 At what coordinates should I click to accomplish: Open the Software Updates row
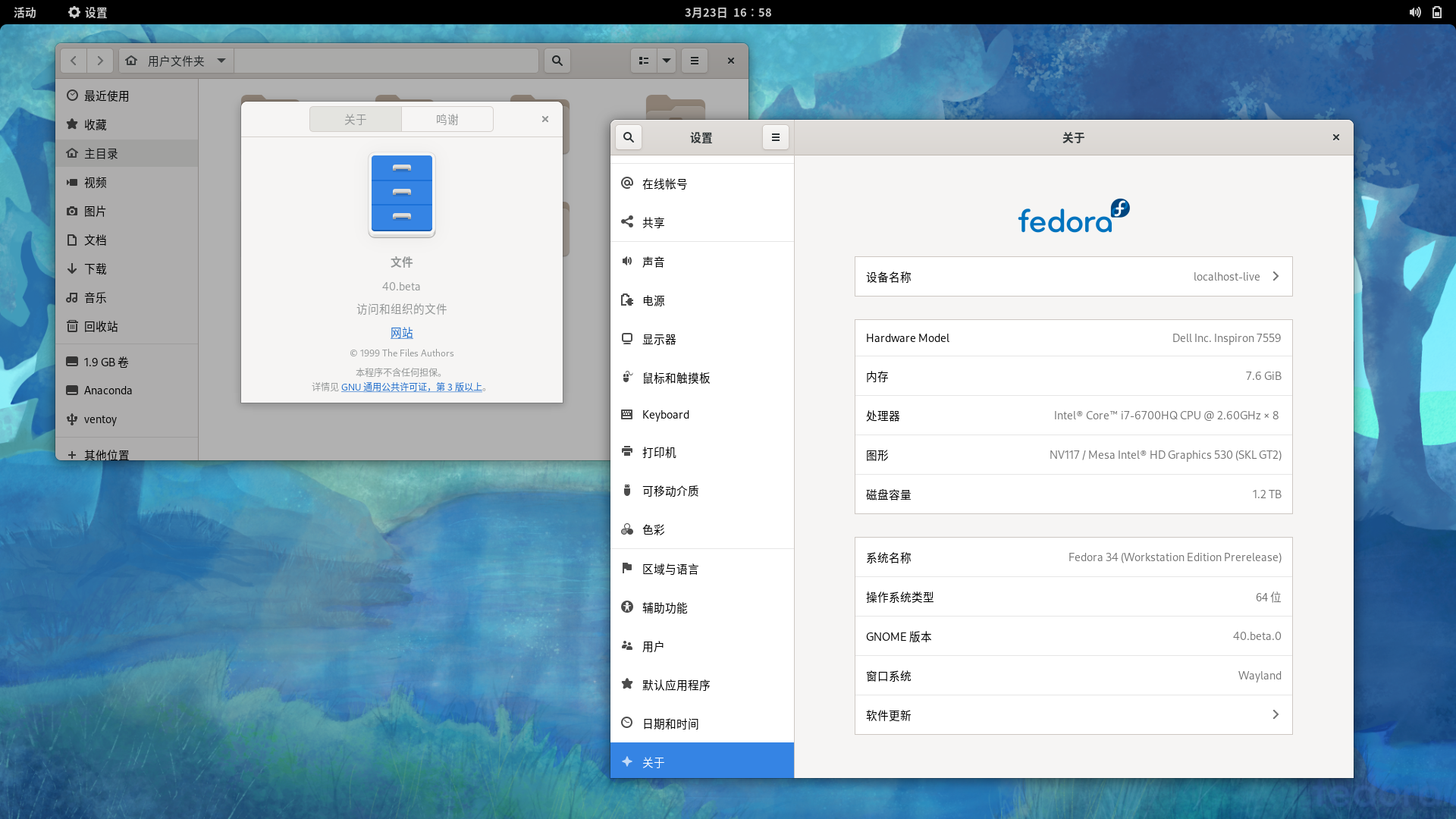coord(1073,715)
